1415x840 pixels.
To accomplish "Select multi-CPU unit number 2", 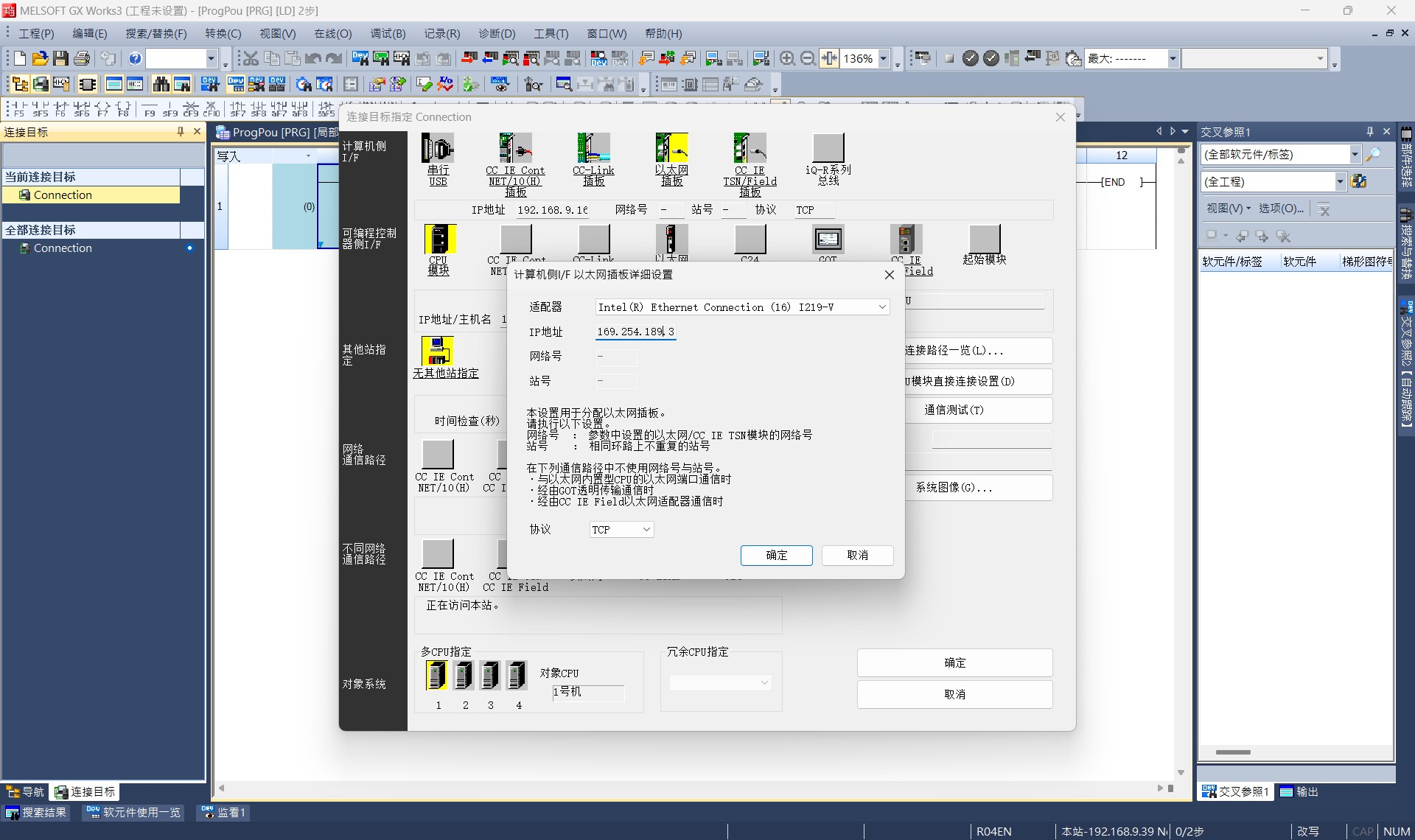I will (x=464, y=675).
